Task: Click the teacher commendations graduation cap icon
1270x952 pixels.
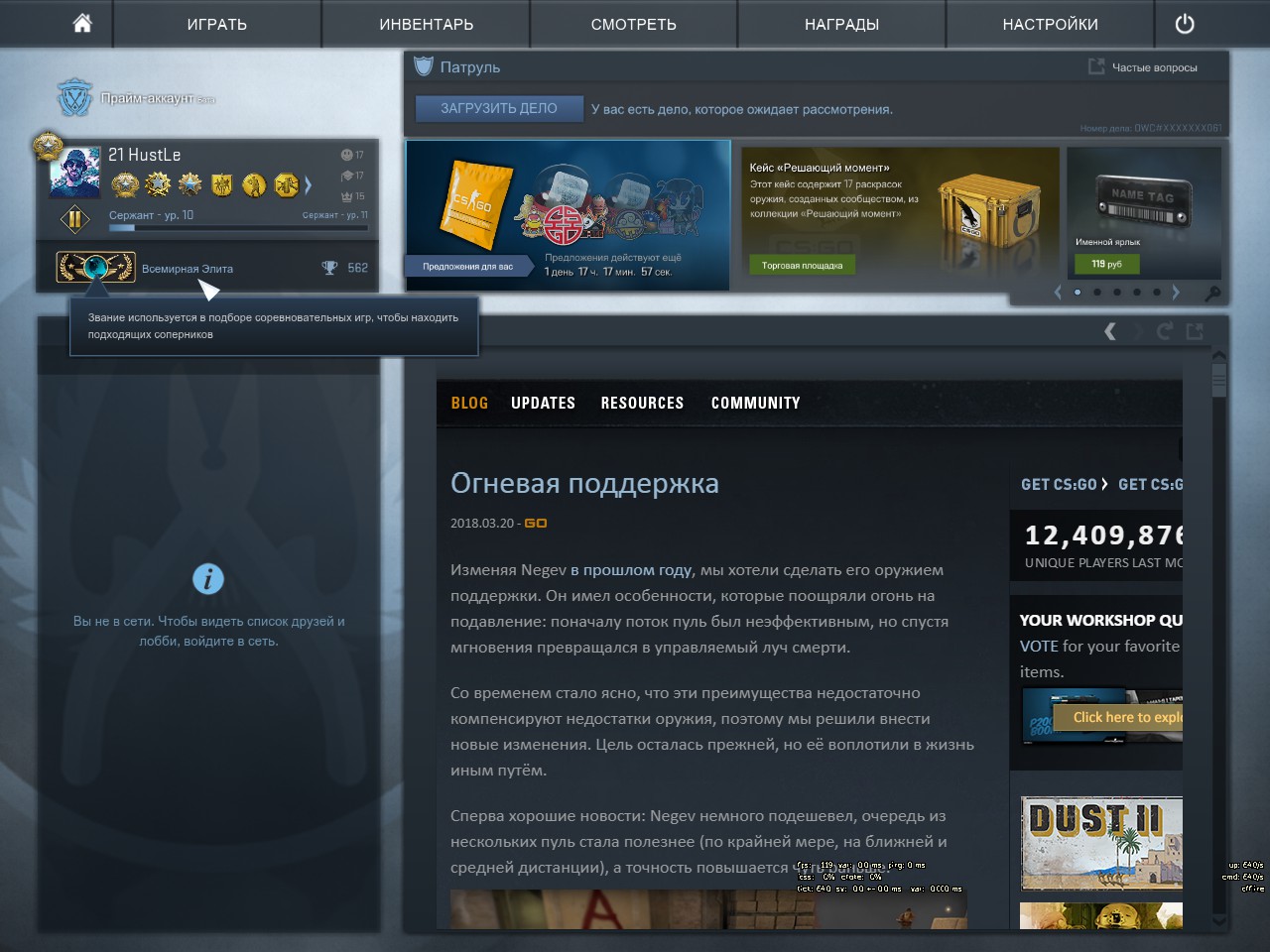Action: [x=346, y=176]
